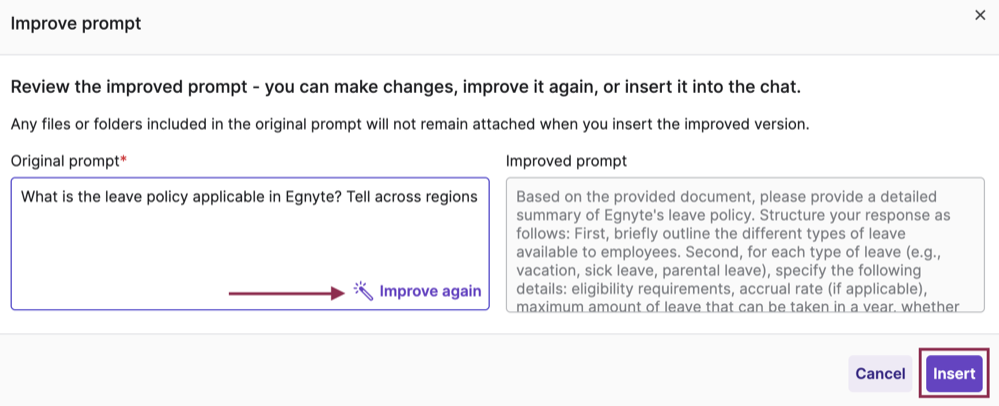Click the bold Review the improved prompt heading
Viewport: 999px width, 406px height.
405,87
